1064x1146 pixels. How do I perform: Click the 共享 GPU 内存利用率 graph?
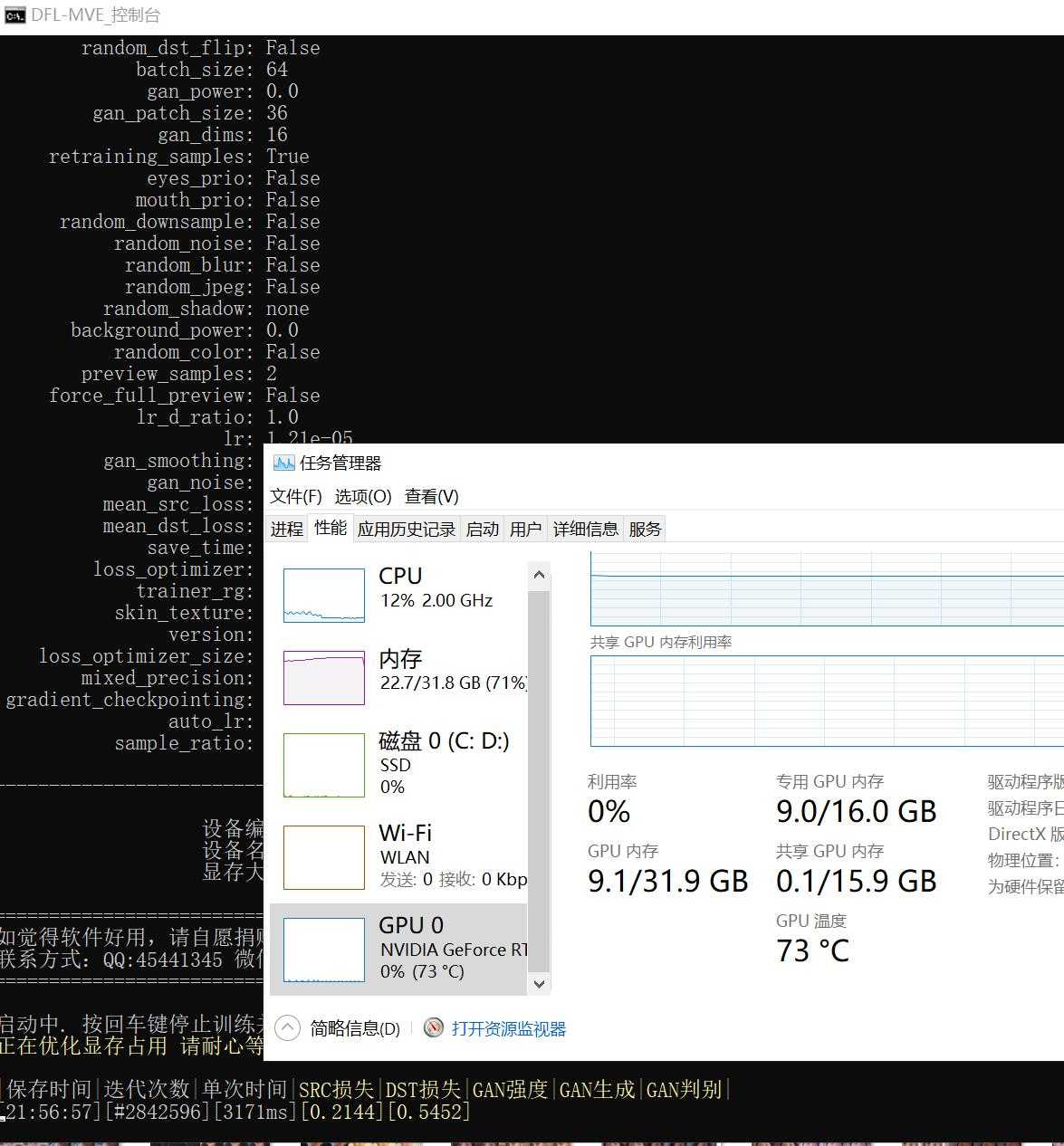coord(827,701)
